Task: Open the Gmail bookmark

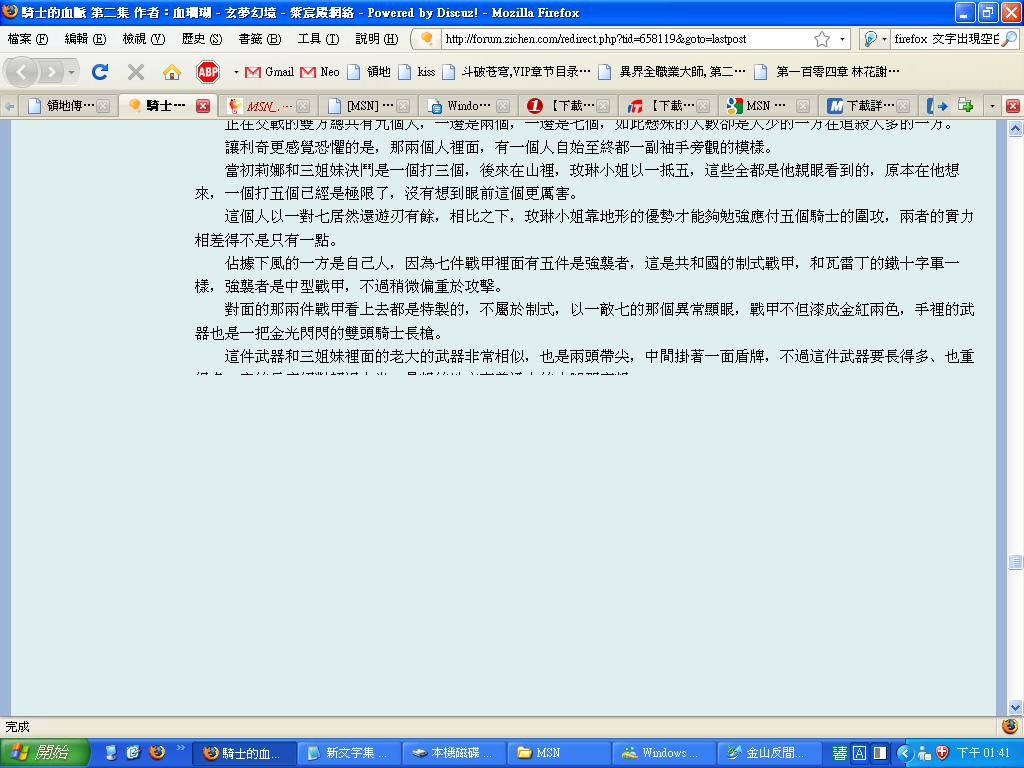Action: point(270,72)
